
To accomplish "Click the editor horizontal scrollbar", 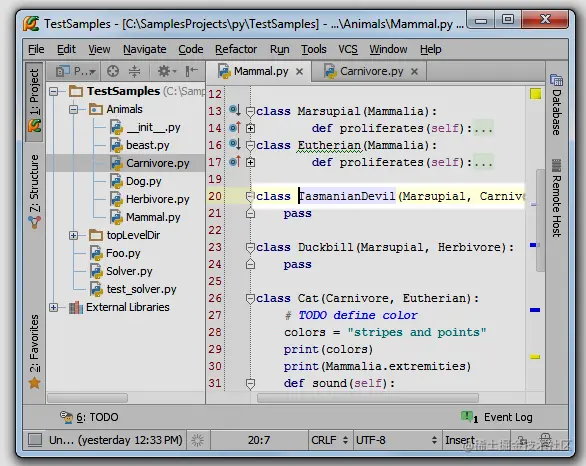I will click(x=368, y=398).
